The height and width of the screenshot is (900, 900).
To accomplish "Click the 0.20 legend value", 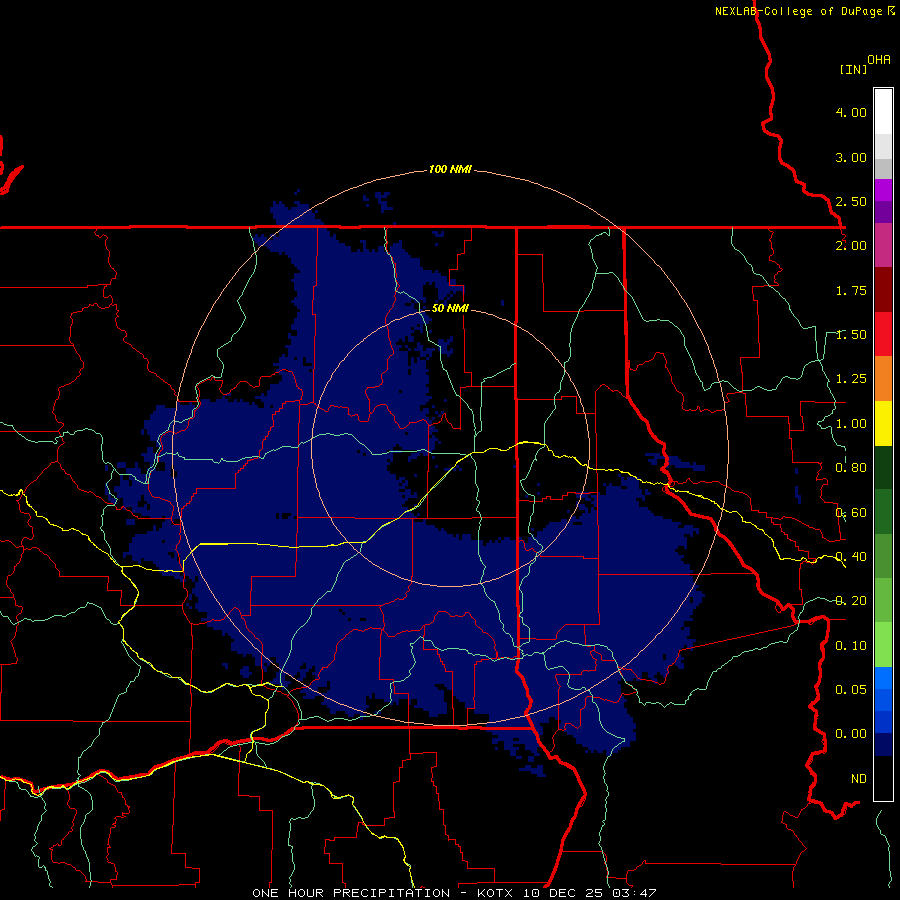I will click(x=851, y=601).
